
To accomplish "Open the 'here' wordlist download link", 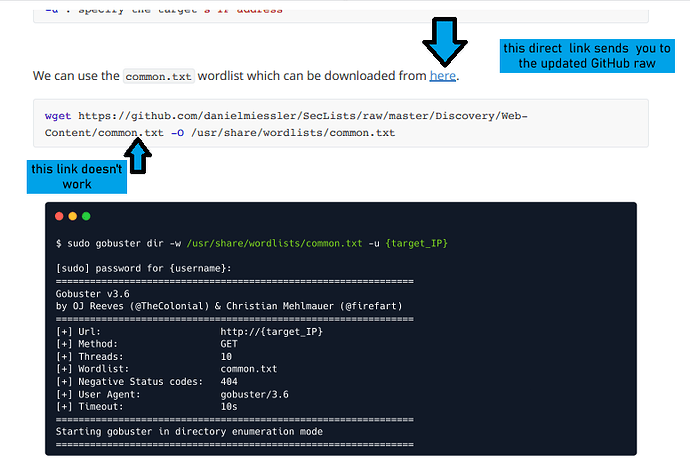I will tap(442, 76).
